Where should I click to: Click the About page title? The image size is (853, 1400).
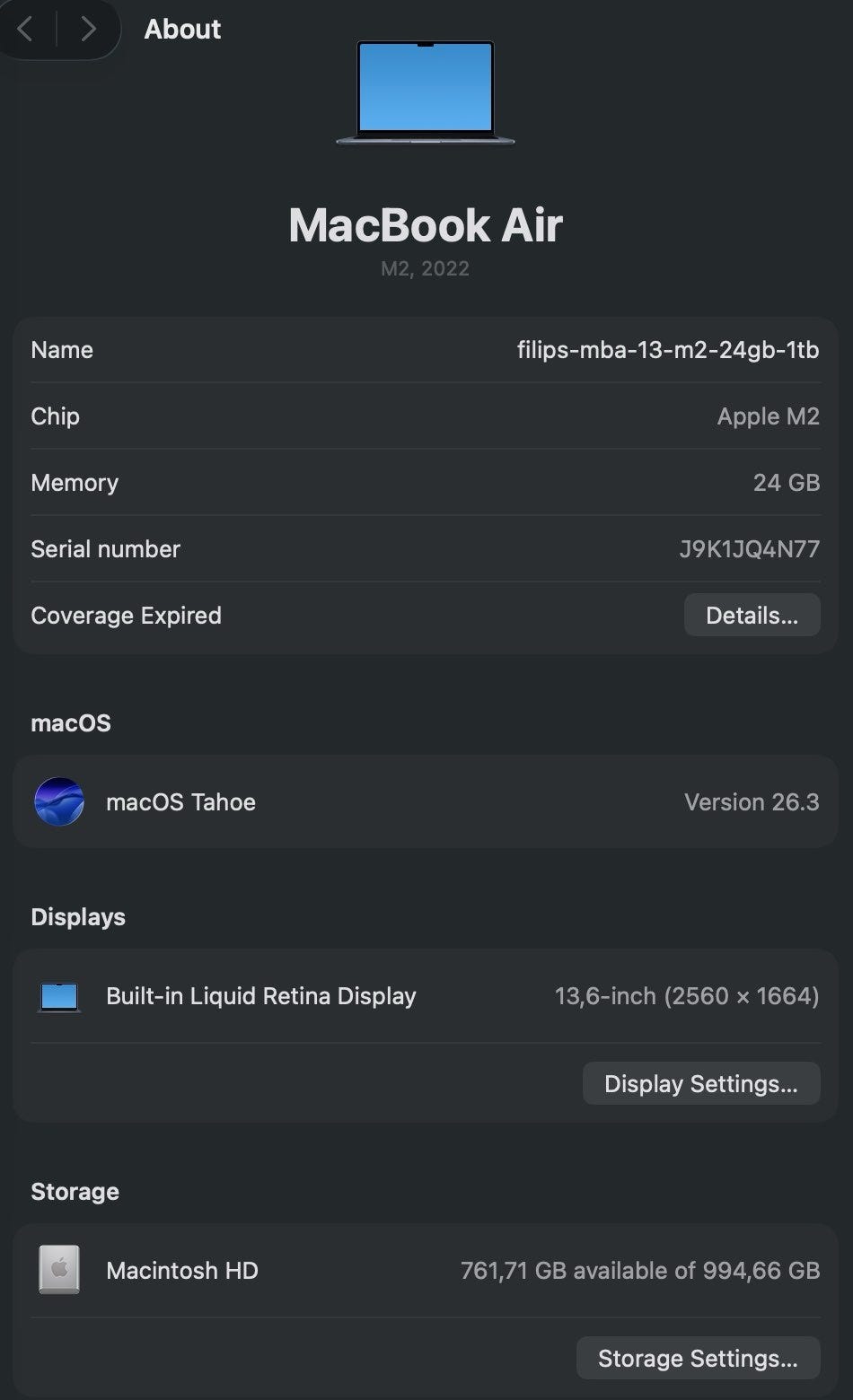tap(182, 30)
